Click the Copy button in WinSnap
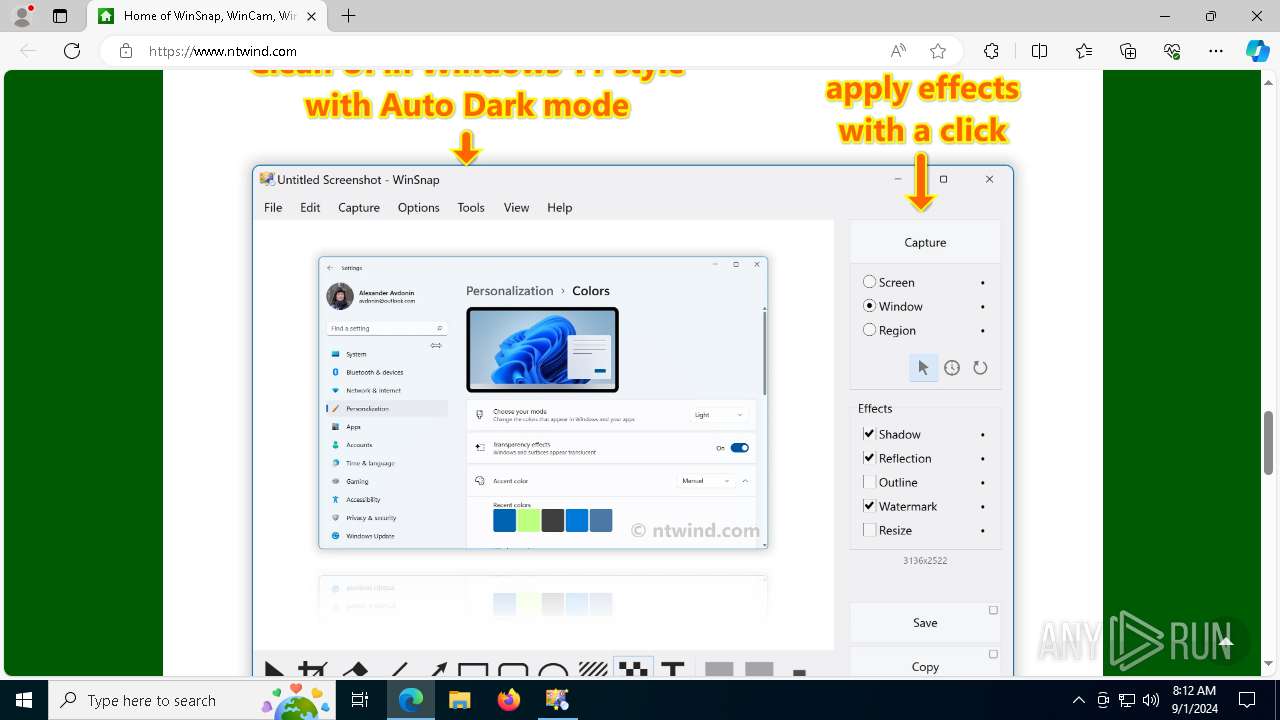Viewport: 1280px width, 720px height. coord(925,662)
